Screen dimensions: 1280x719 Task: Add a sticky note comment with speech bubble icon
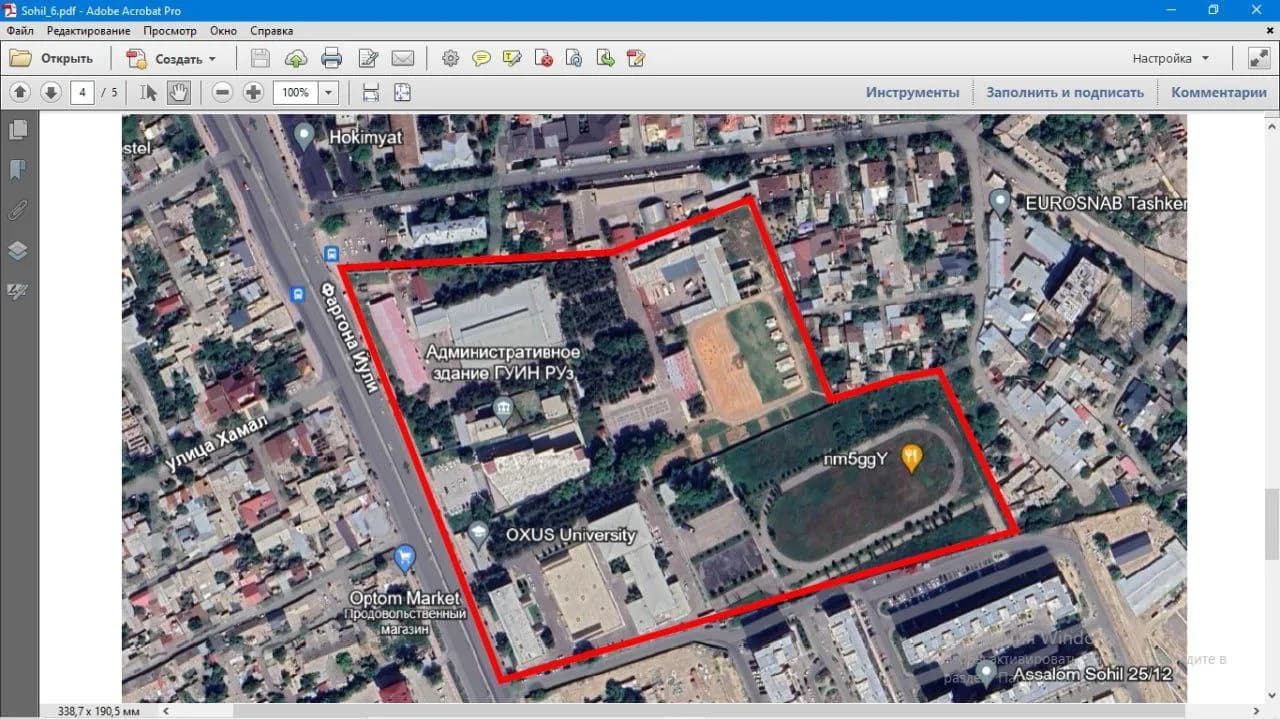pyautogui.click(x=481, y=58)
